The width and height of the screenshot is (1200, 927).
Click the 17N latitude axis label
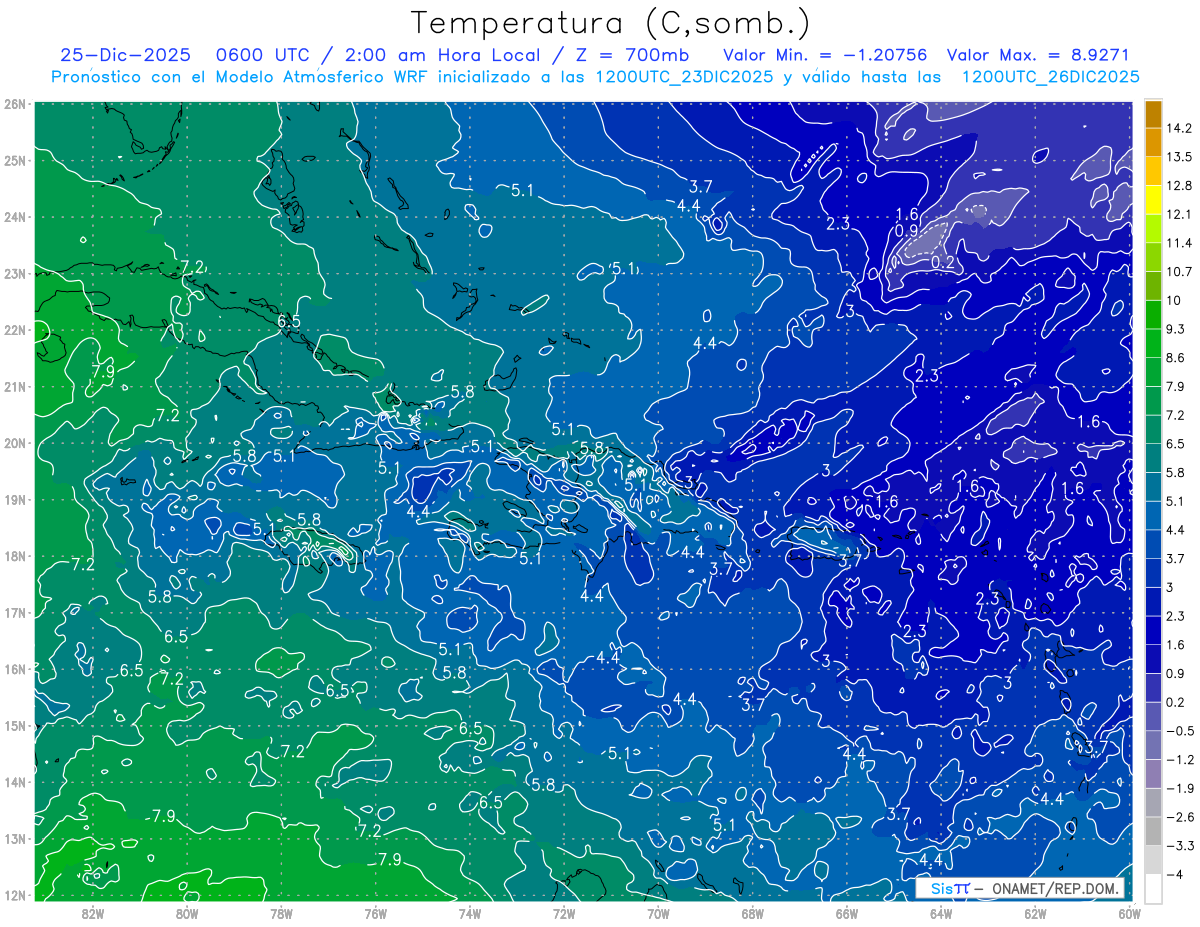coord(15,612)
